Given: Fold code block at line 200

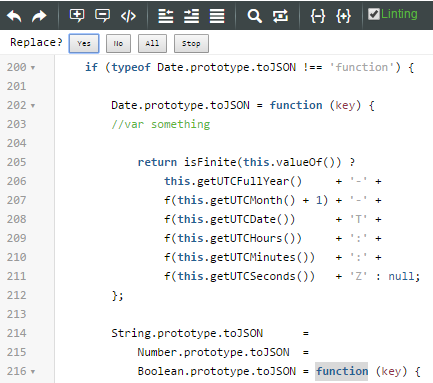Looking at the screenshot, I should pos(33,68).
